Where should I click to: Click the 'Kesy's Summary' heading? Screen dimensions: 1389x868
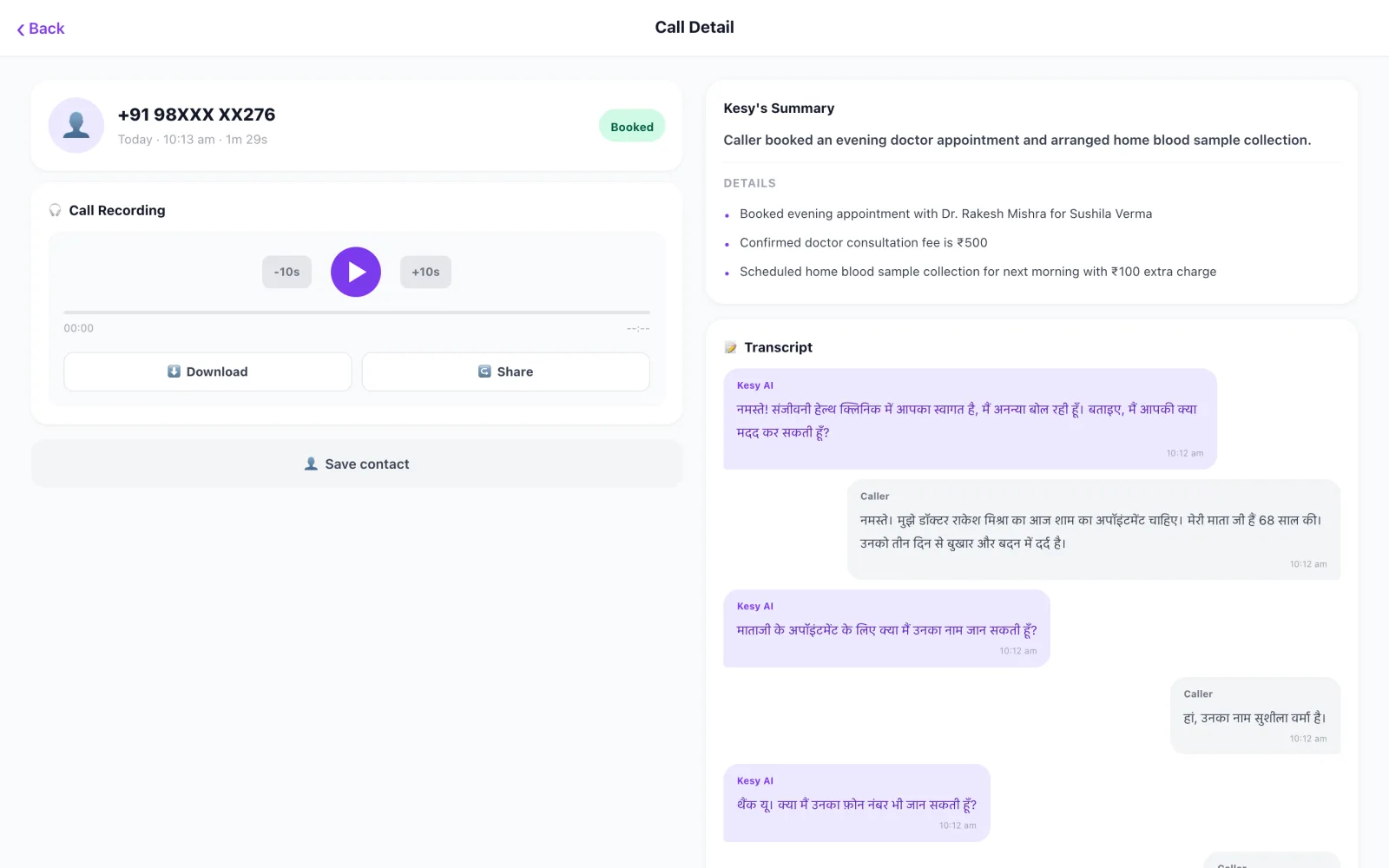[x=779, y=108]
